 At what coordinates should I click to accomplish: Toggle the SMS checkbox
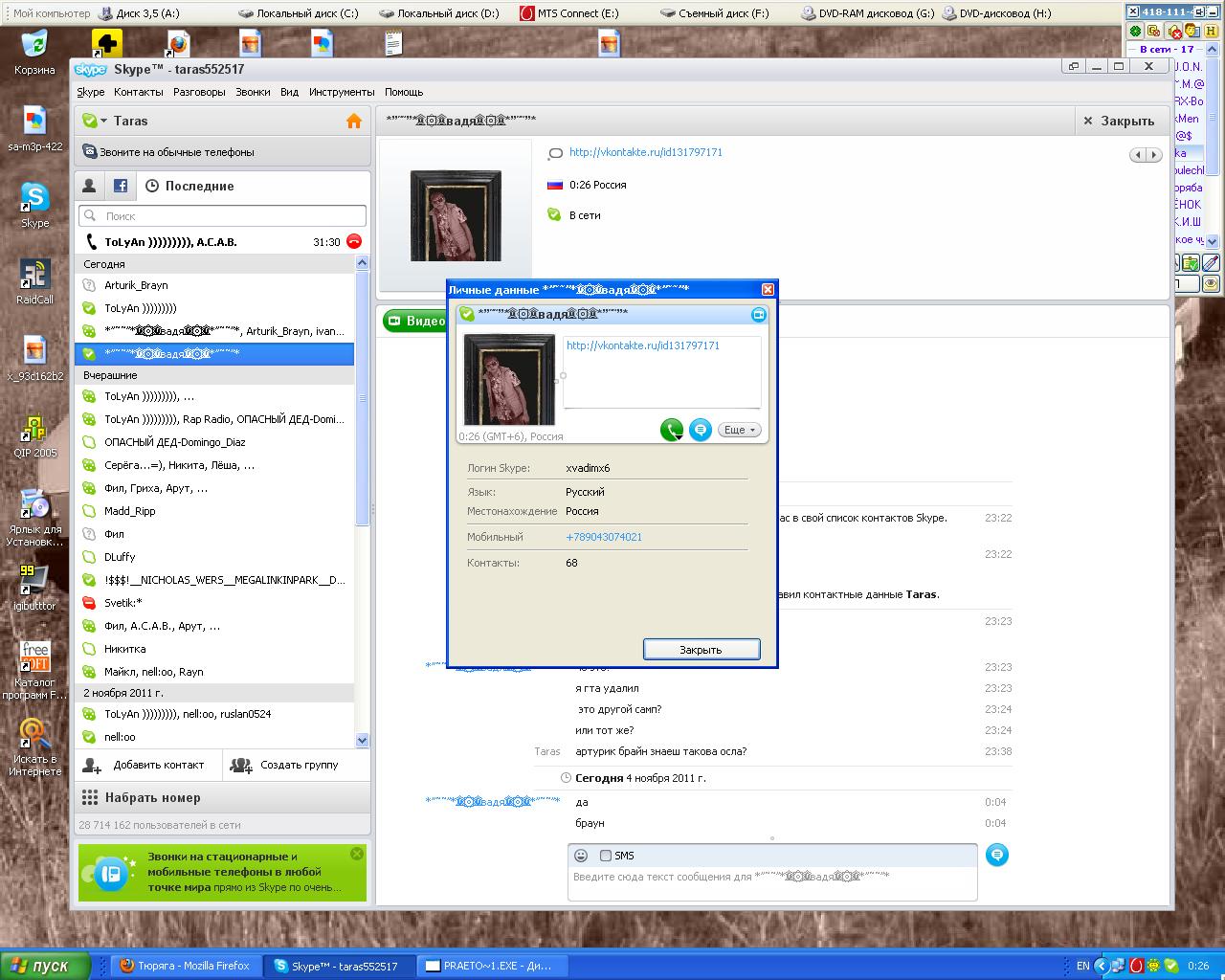605,856
